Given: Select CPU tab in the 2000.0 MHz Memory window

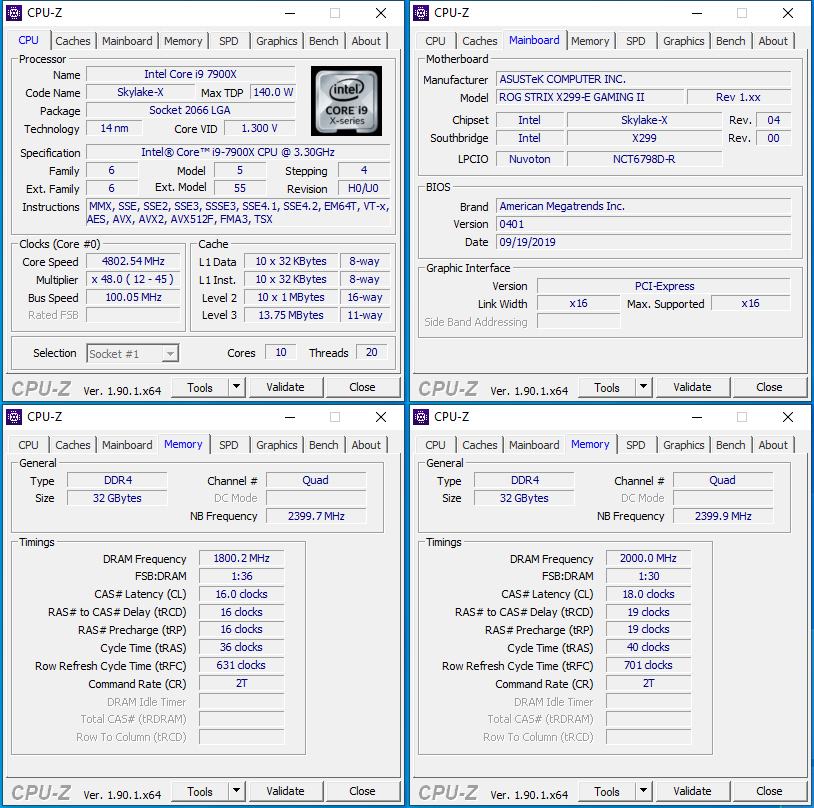Looking at the screenshot, I should click(x=435, y=445).
